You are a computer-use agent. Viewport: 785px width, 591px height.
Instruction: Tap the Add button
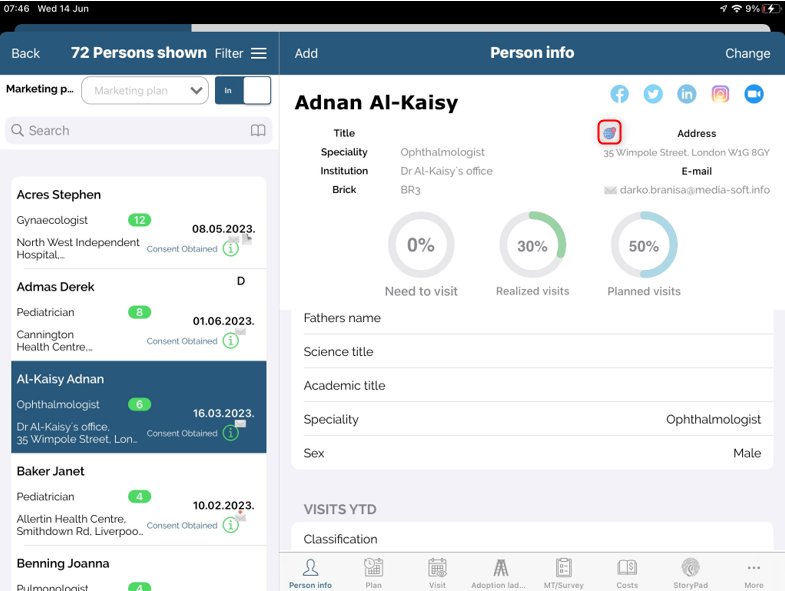(x=306, y=53)
